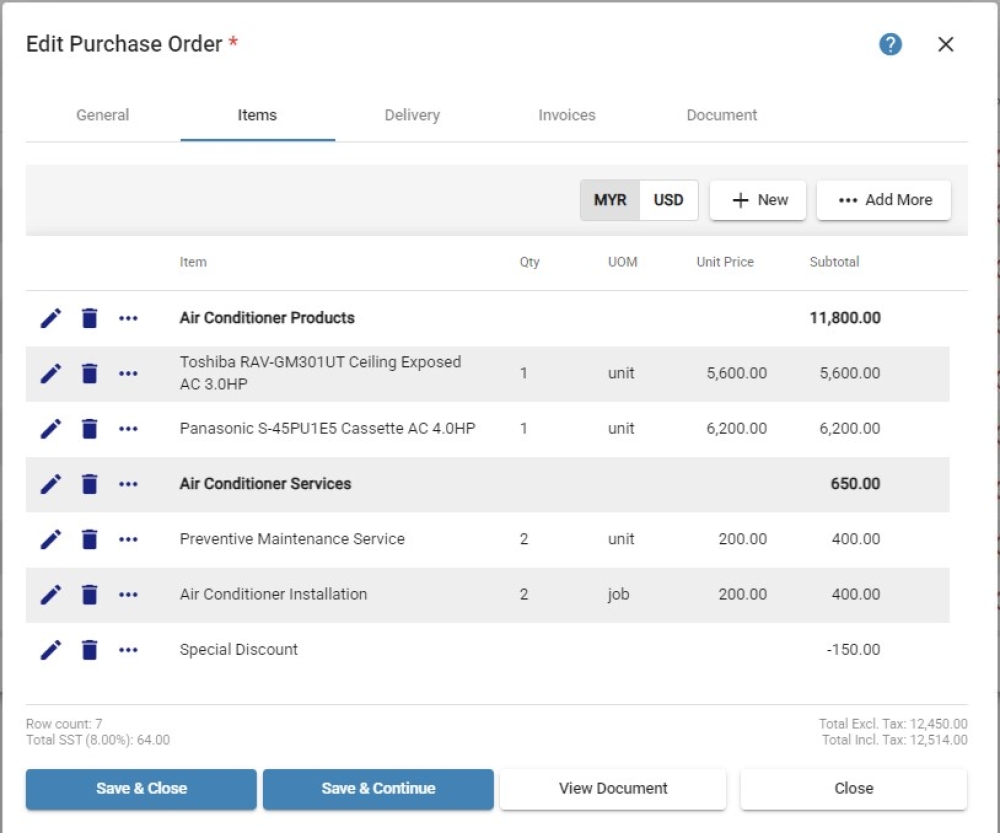Open more options for Toshiba RAV-GM301UT row
The height and width of the screenshot is (833, 1000).
pyautogui.click(x=128, y=374)
